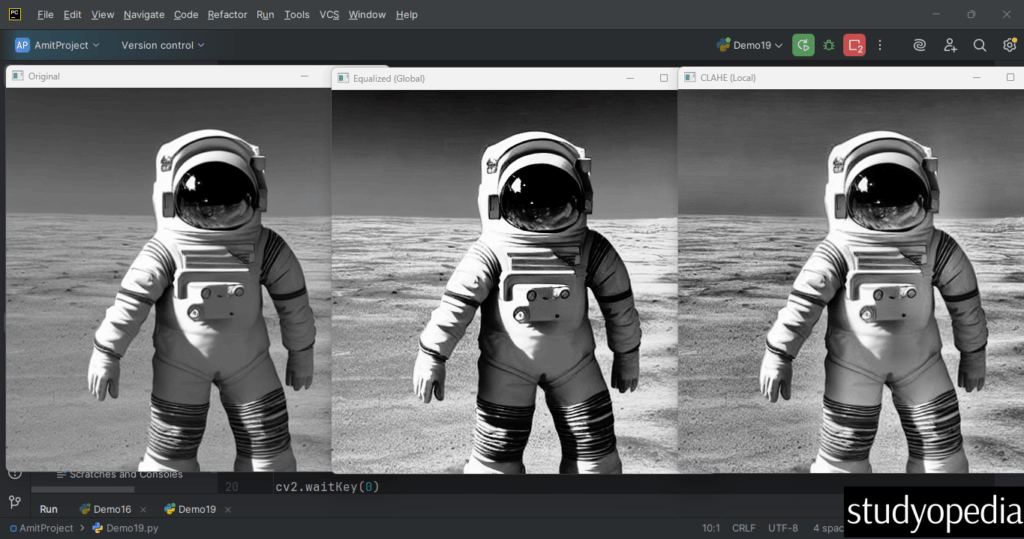Click the Equalized (Global) window title icon
The width and height of the screenshot is (1024, 539).
[x=343, y=78]
